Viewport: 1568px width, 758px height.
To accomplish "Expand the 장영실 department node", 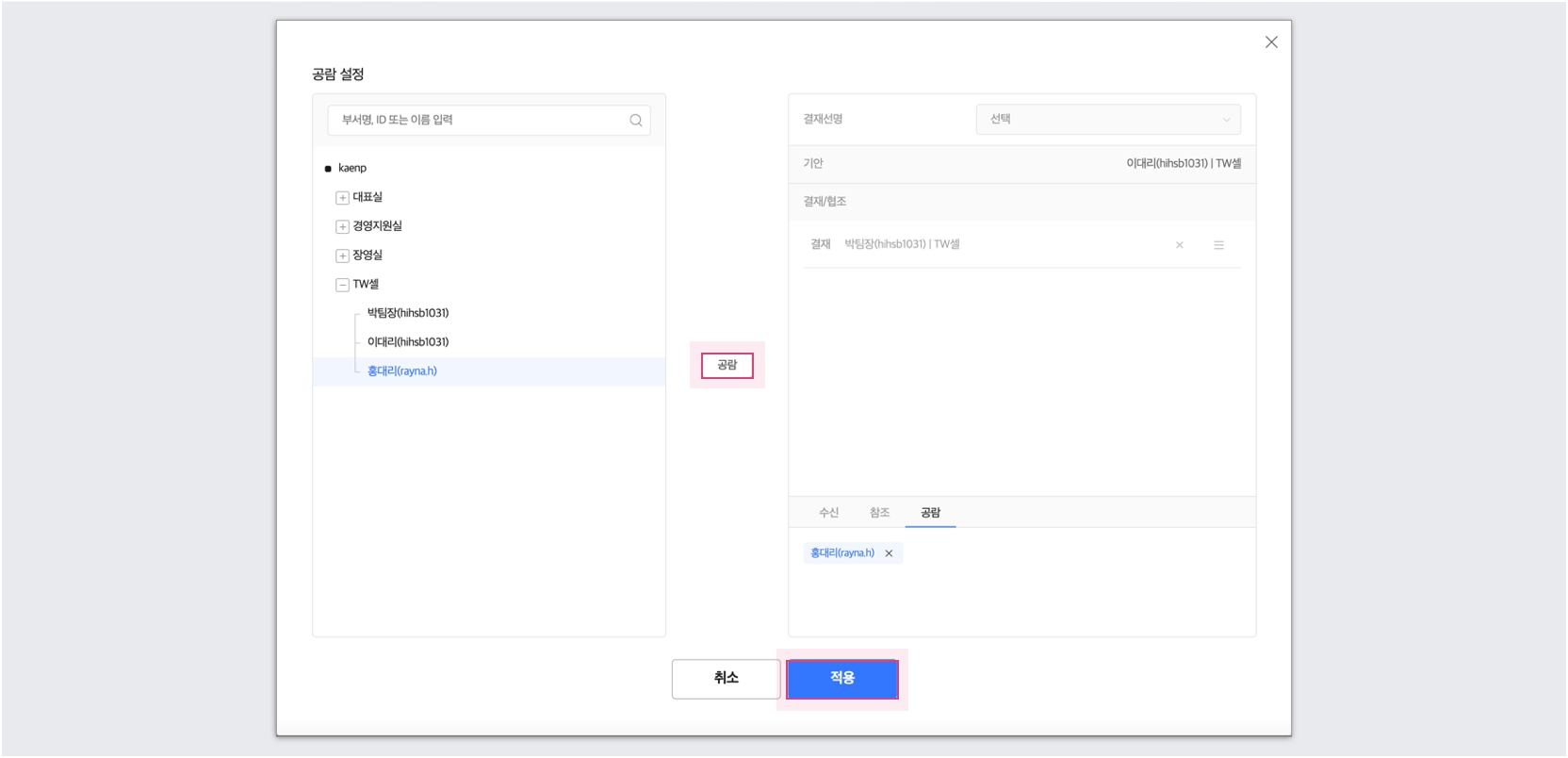I will coord(342,256).
